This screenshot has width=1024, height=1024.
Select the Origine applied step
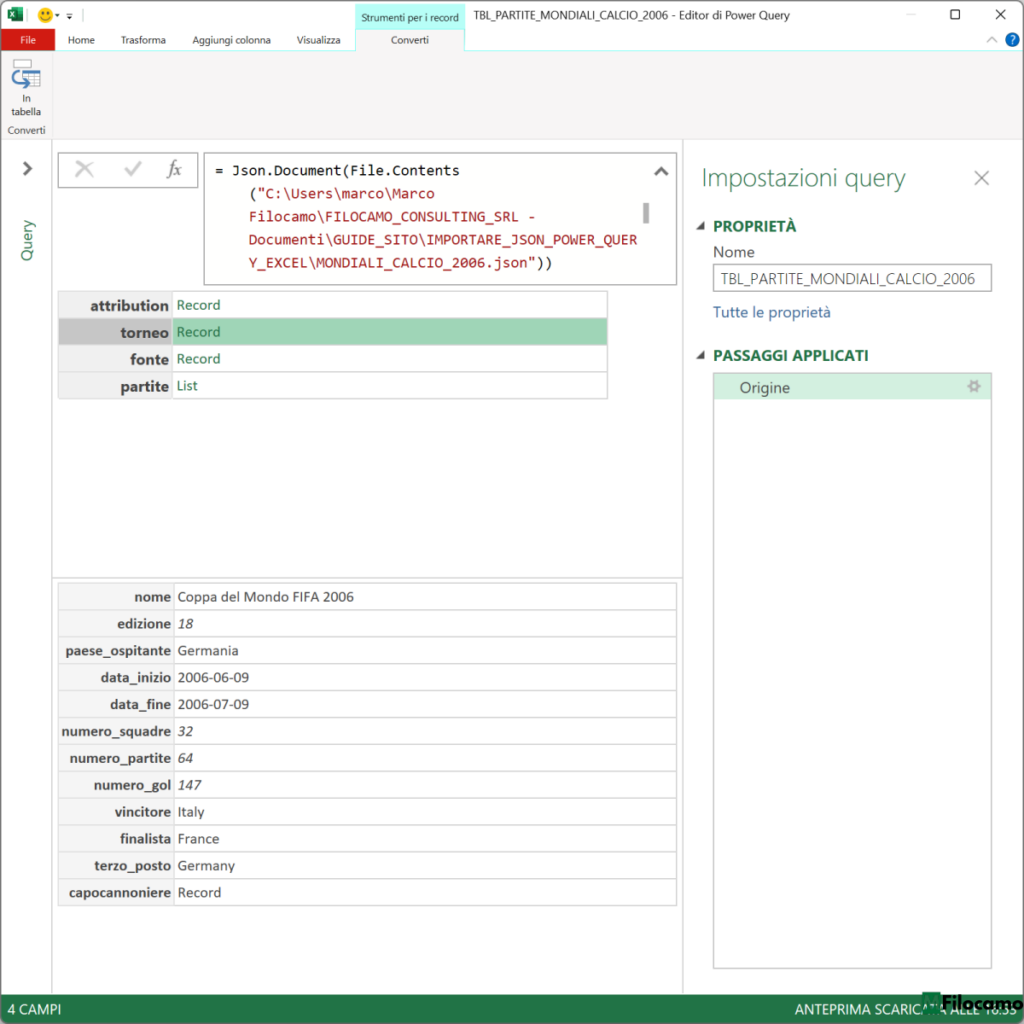pyautogui.click(x=852, y=387)
